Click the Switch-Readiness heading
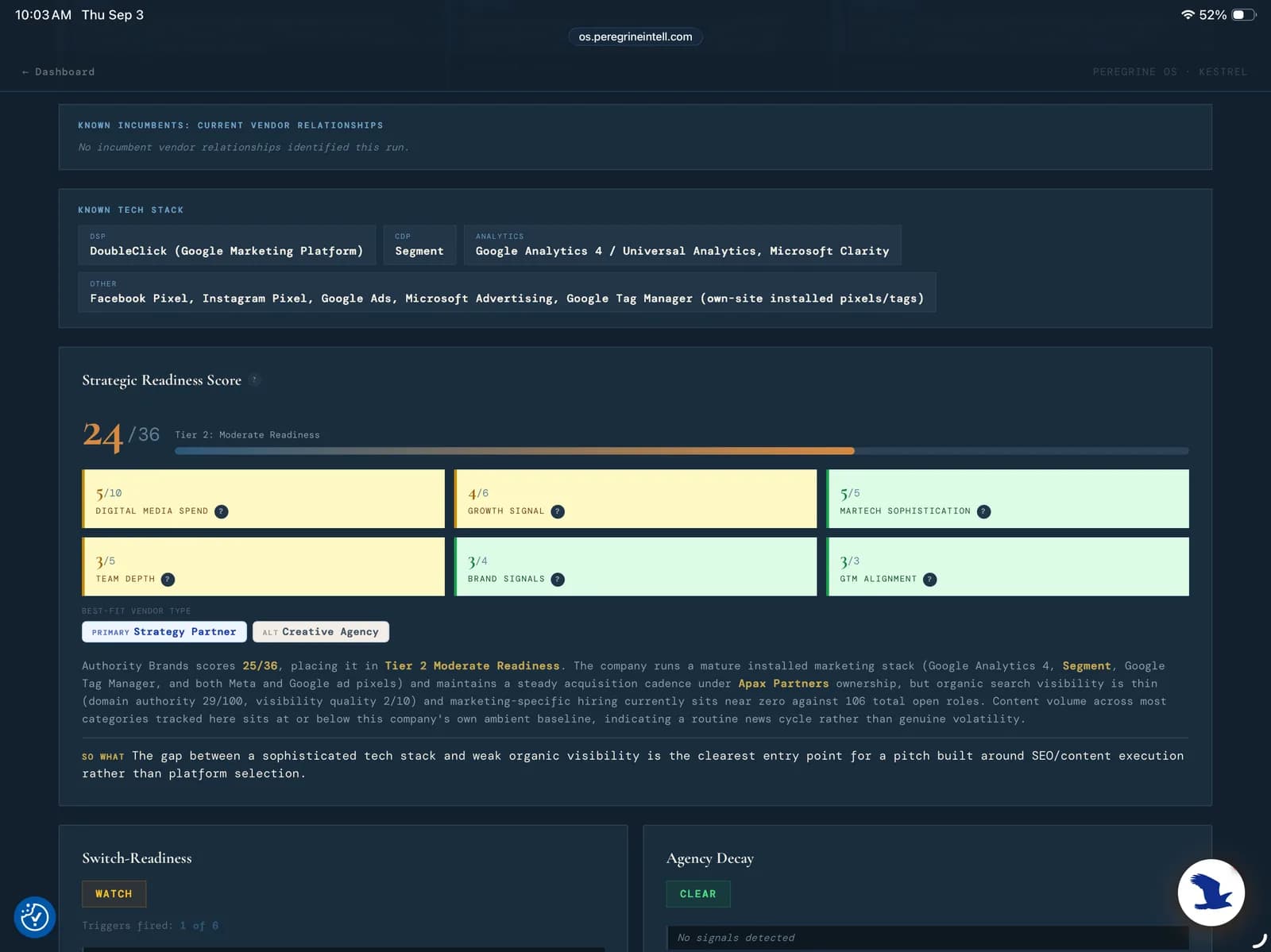Screen dimensions: 1271x952 pyautogui.click(x=137, y=858)
